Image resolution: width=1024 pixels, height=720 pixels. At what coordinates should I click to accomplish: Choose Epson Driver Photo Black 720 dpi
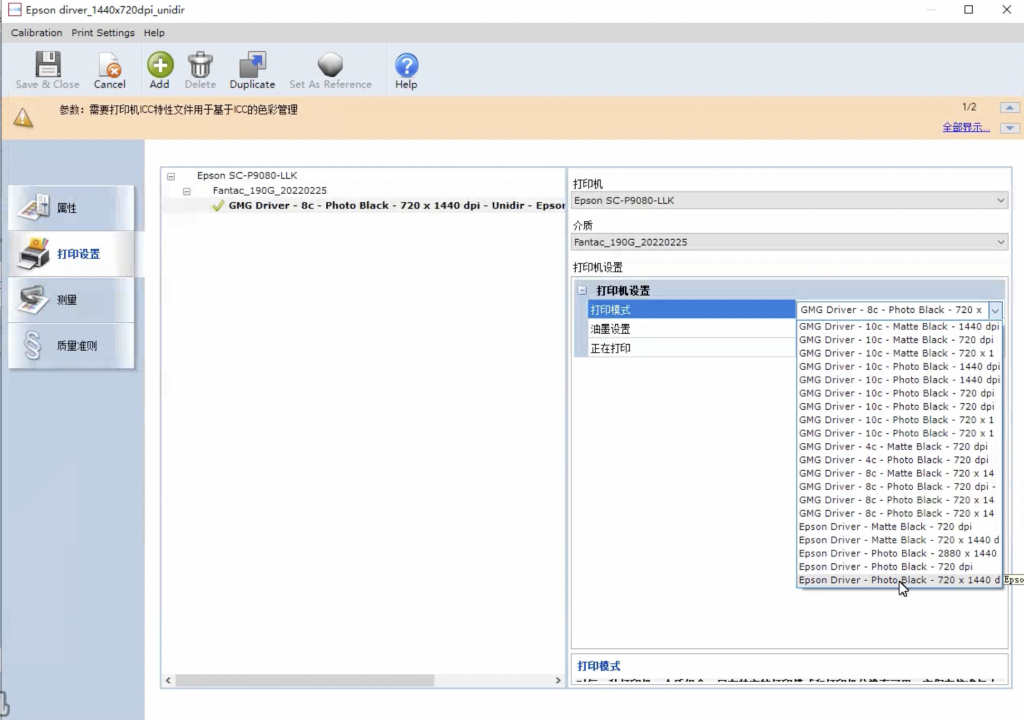[x=899, y=566]
